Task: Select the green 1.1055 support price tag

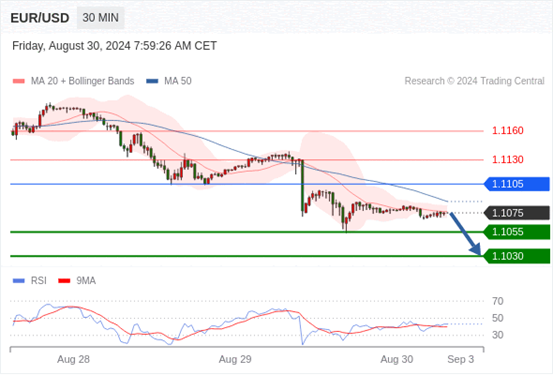Action: [517, 232]
